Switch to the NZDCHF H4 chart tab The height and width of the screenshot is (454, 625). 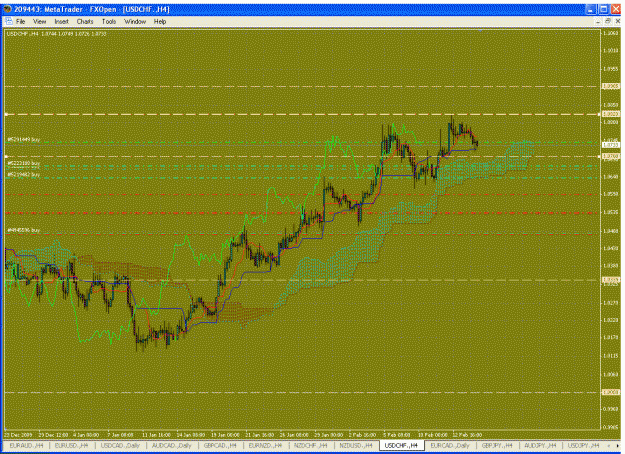coord(311,445)
